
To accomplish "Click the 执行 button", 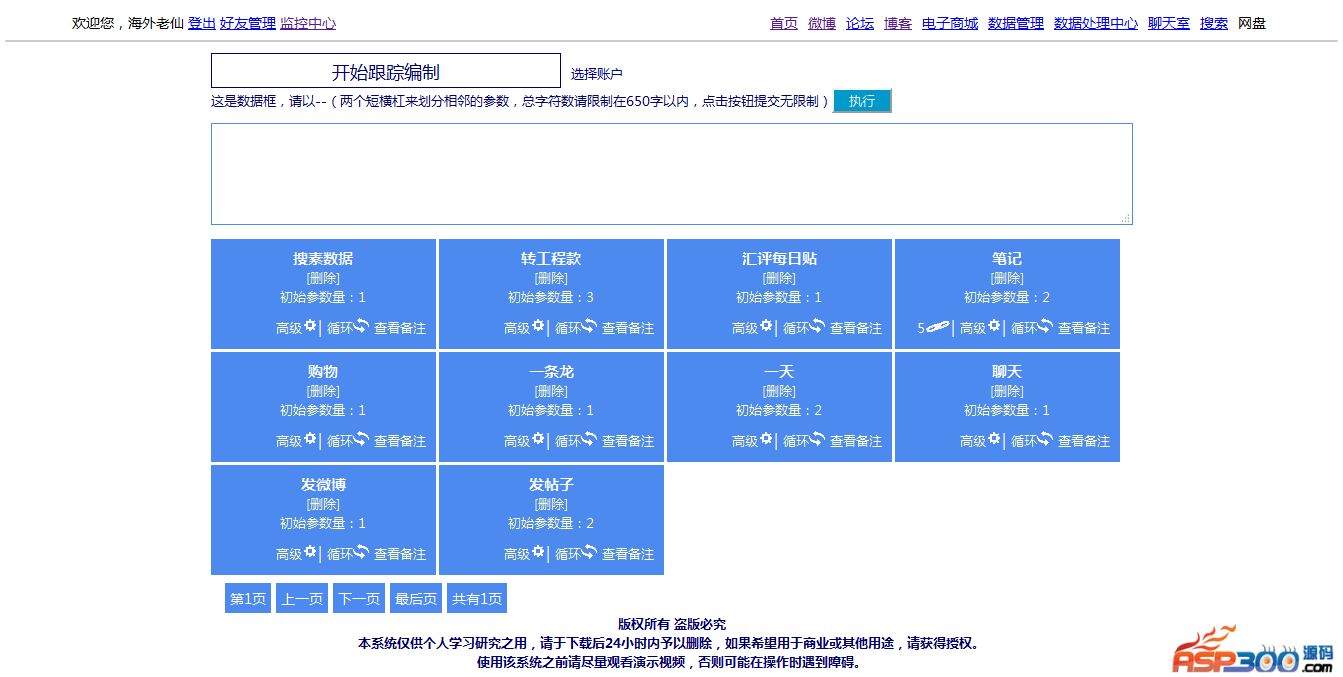I will pos(862,101).
